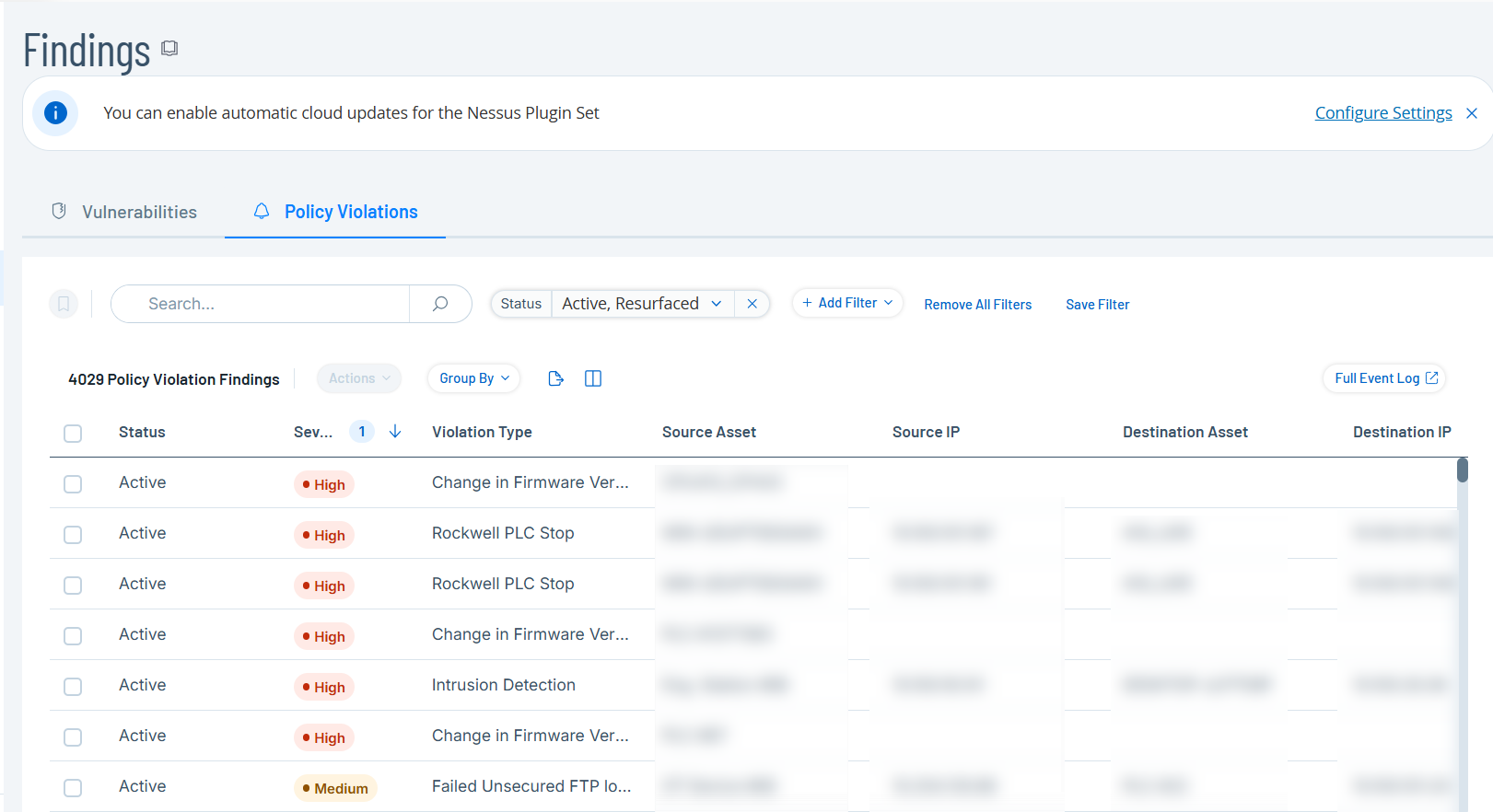Click the bookmark saved filters icon

pos(64,304)
